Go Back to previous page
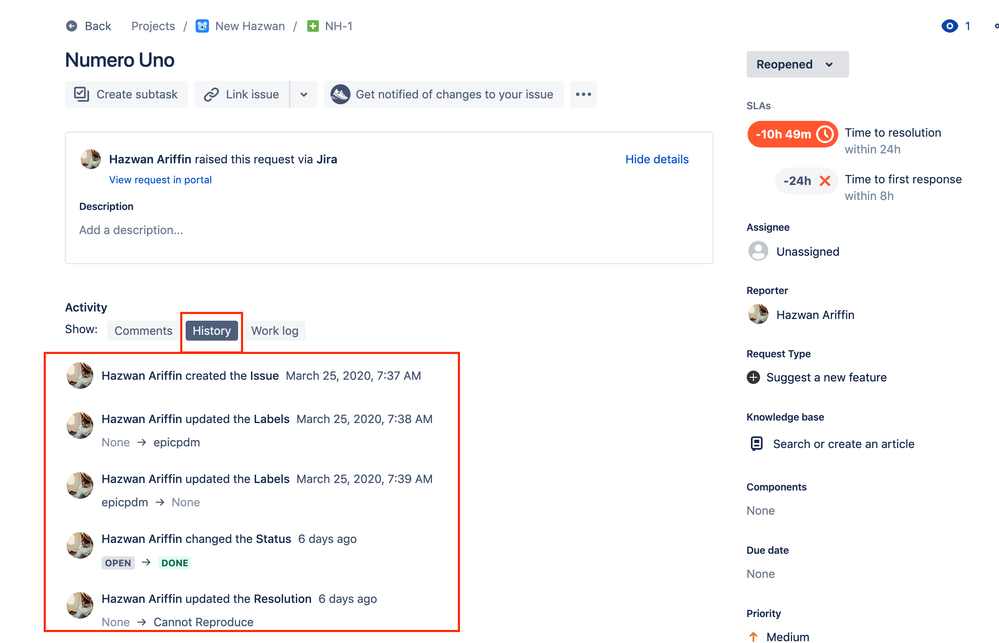The image size is (999, 643). 89,26
